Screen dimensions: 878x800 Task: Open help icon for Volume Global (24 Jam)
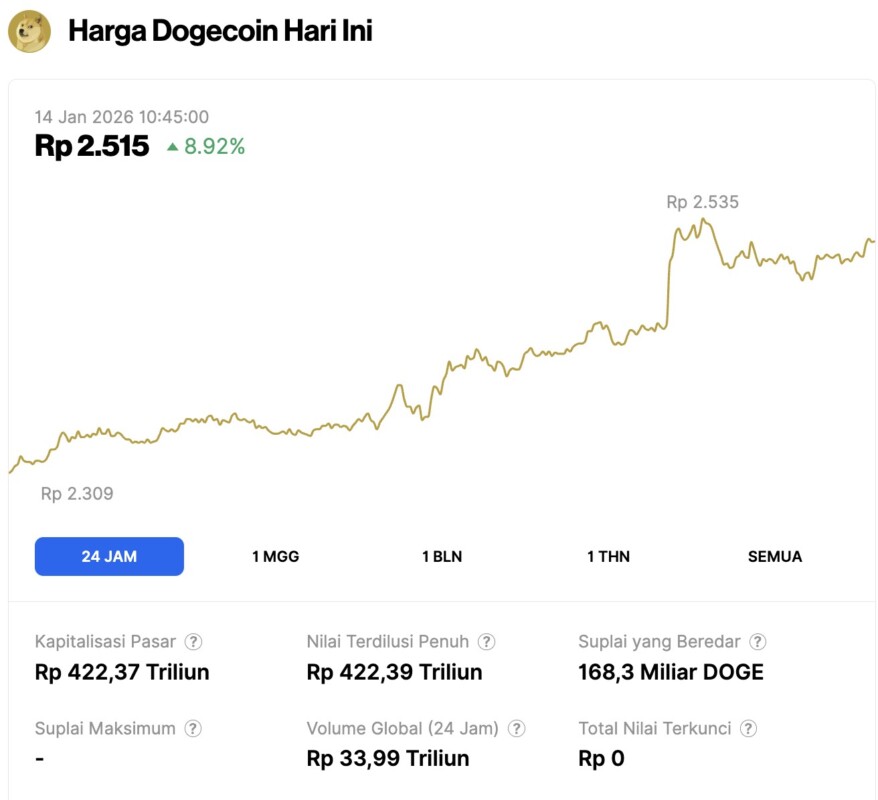516,729
